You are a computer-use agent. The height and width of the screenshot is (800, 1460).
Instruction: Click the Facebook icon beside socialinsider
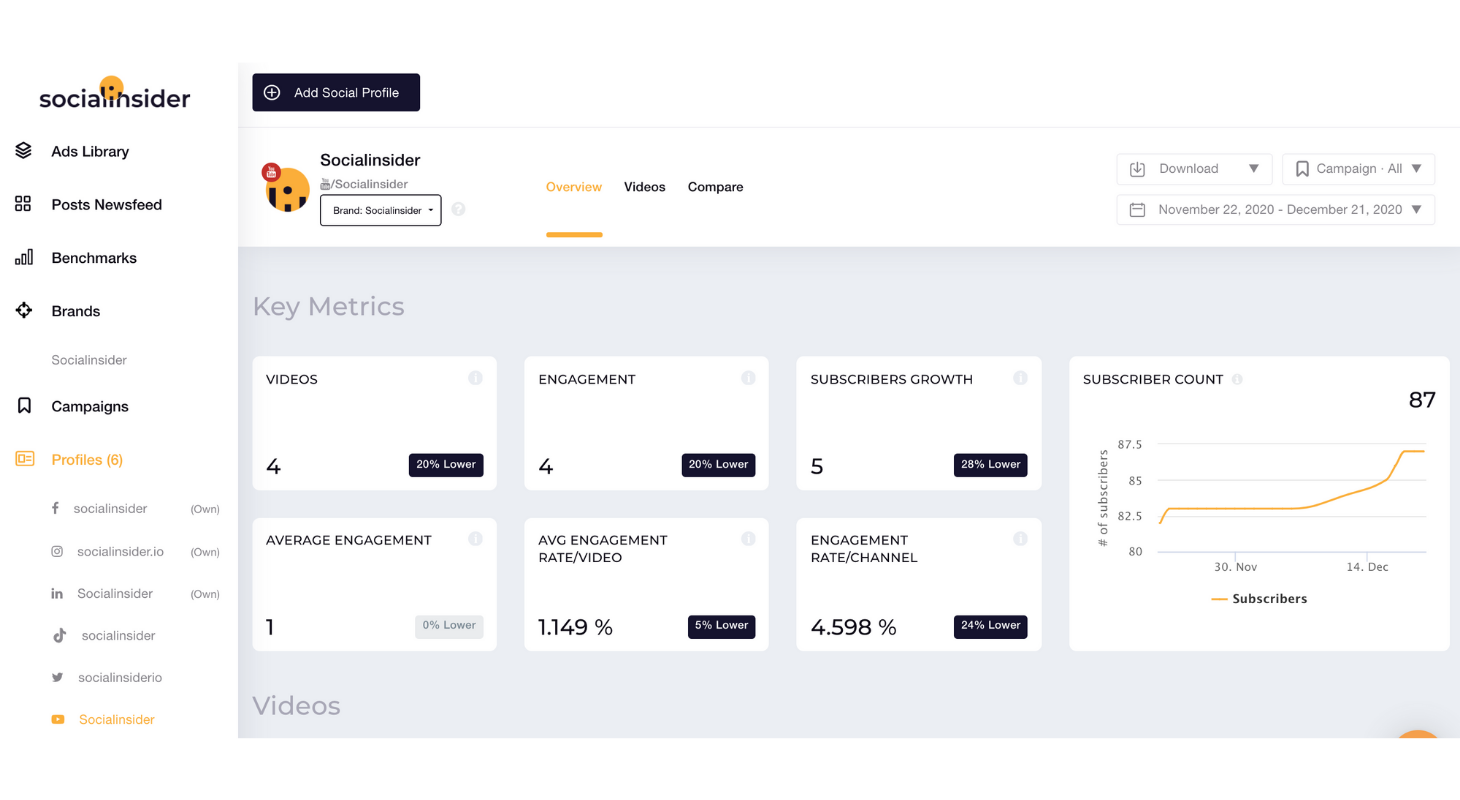pyautogui.click(x=56, y=508)
